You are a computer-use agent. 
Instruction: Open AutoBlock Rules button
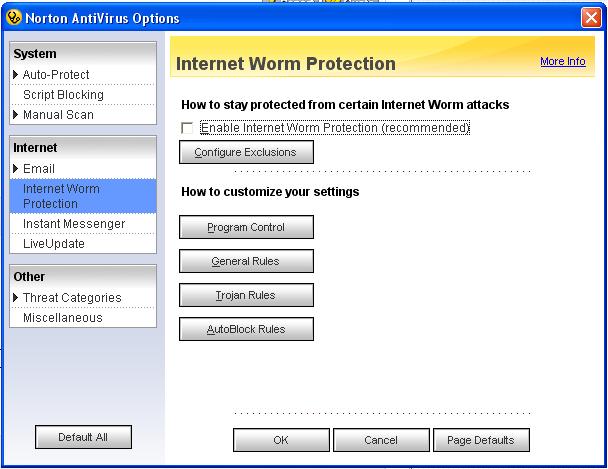(x=246, y=329)
